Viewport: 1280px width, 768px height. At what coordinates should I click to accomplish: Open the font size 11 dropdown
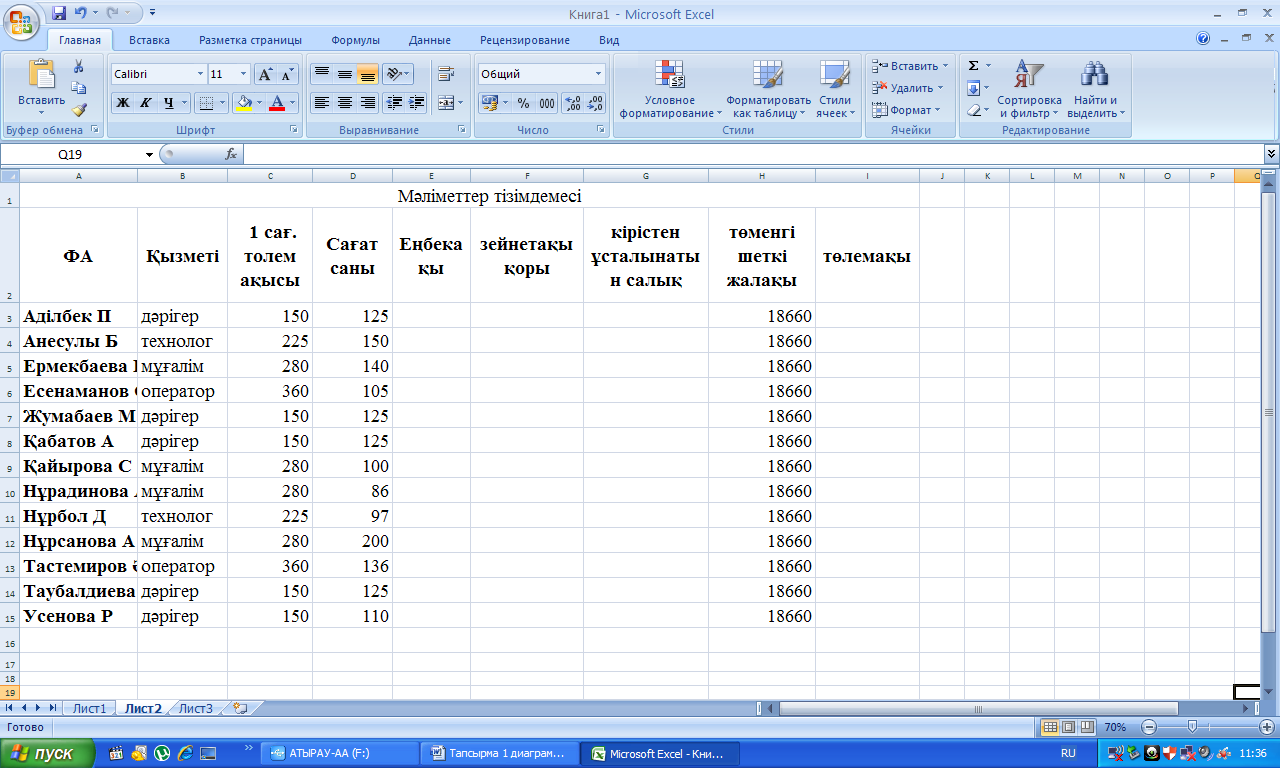point(243,74)
